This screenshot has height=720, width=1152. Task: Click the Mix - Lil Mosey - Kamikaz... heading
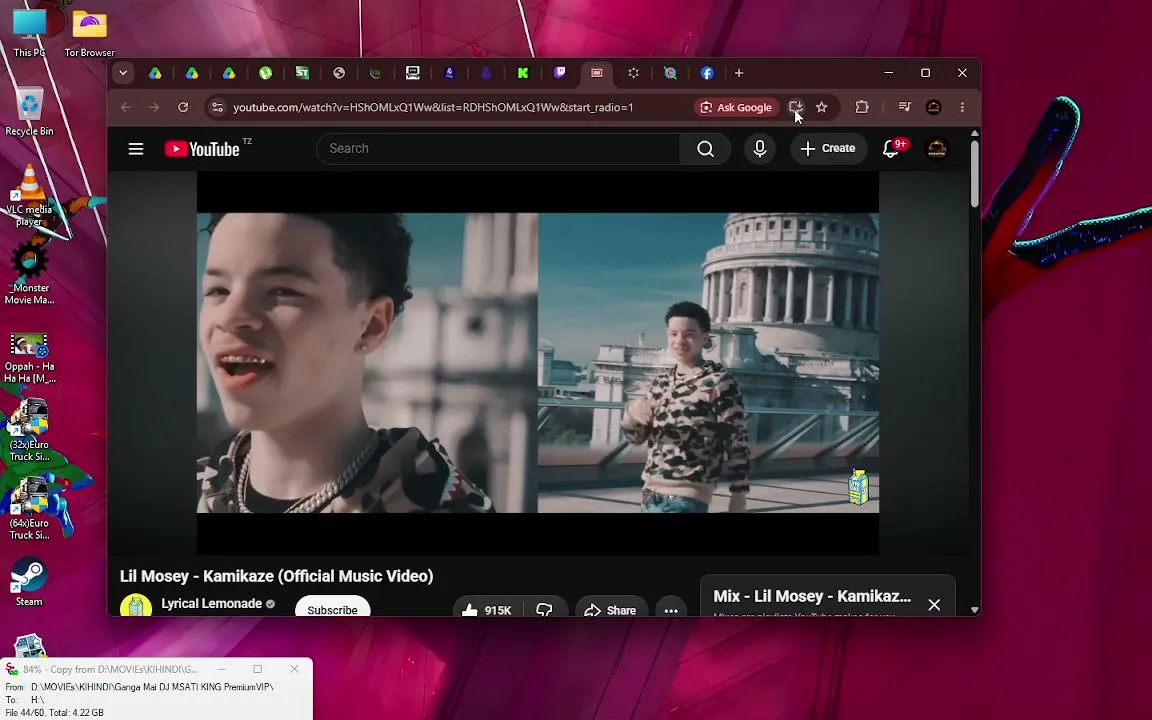[812, 597]
